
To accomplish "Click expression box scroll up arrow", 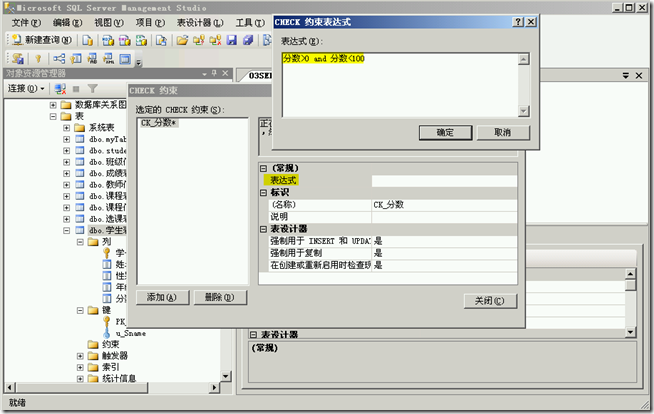I will click(x=523, y=59).
